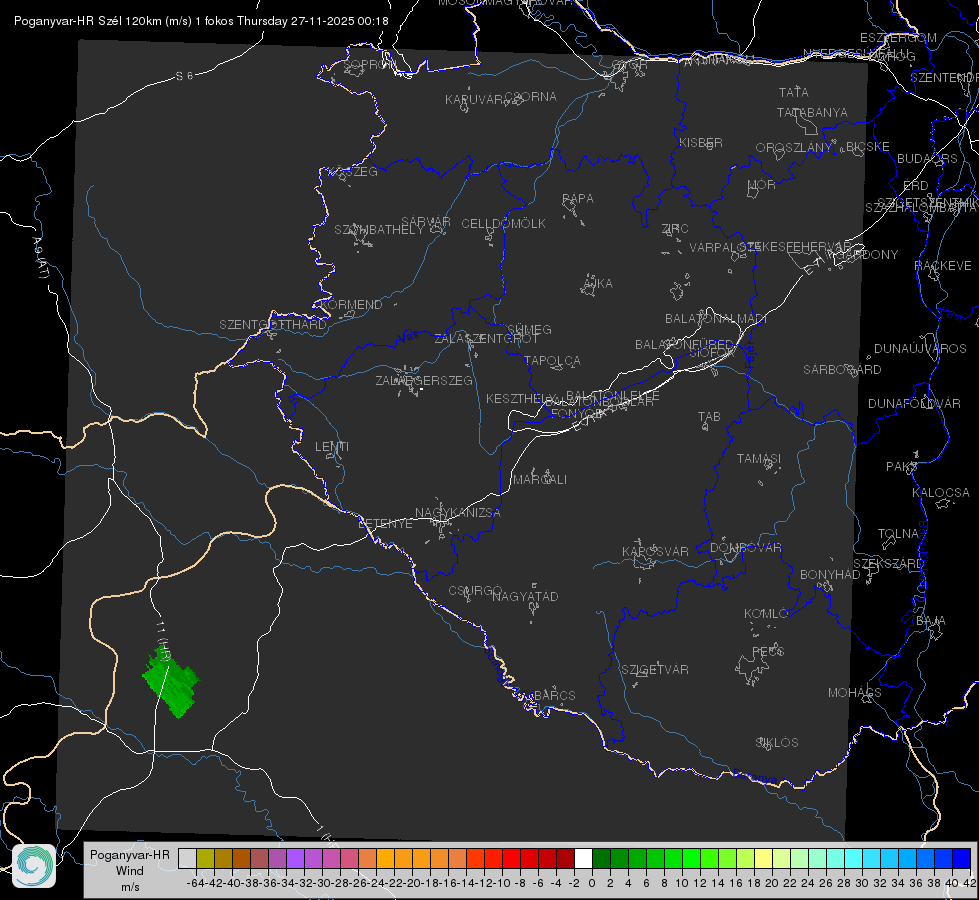Click the KOMLÓ label
This screenshot has width=979, height=900.
pyautogui.click(x=766, y=614)
